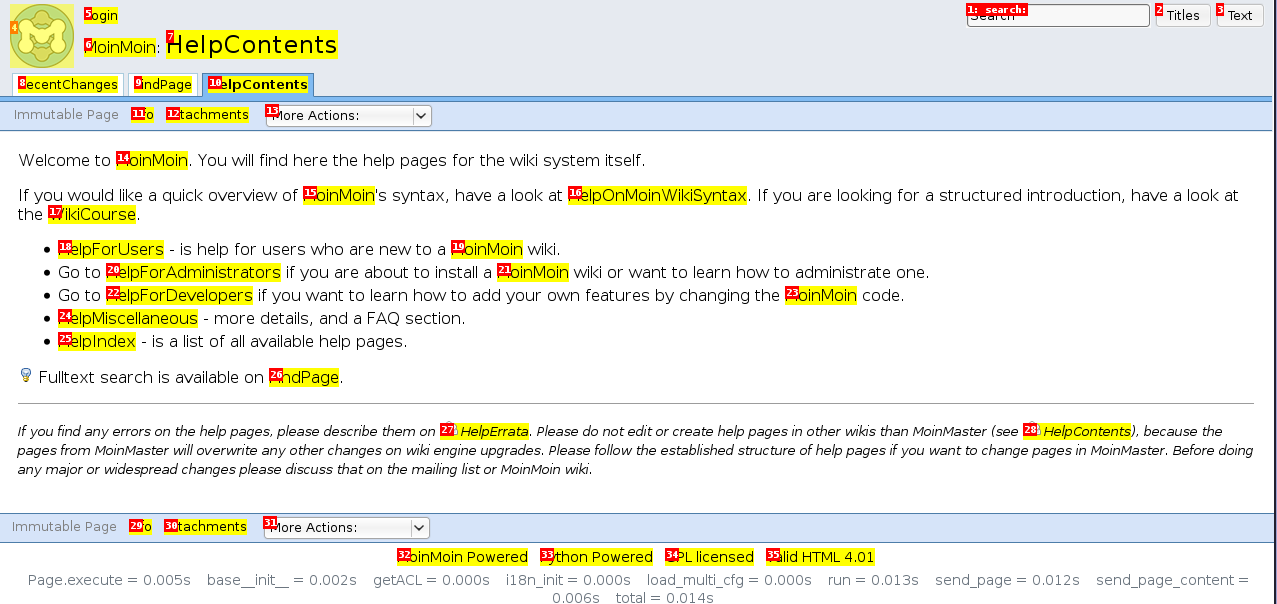Screen dimensions: 1277x604
Task: Open the HelpForAdministrators page link
Action: click(194, 273)
